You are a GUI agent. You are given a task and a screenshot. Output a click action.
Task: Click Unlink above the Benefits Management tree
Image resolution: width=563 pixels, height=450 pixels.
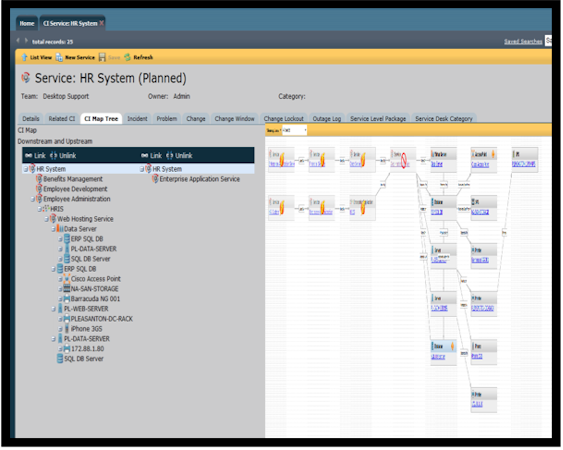click(x=63, y=156)
